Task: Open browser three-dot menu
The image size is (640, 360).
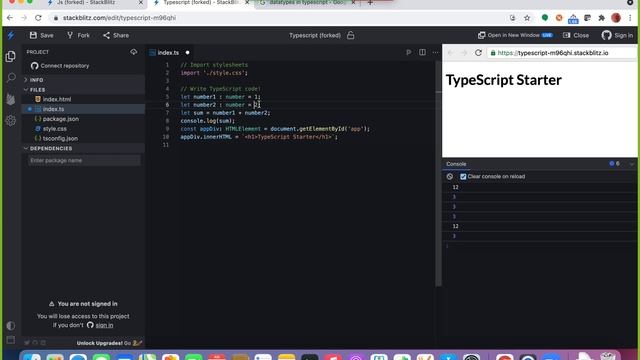Action: click(631, 18)
